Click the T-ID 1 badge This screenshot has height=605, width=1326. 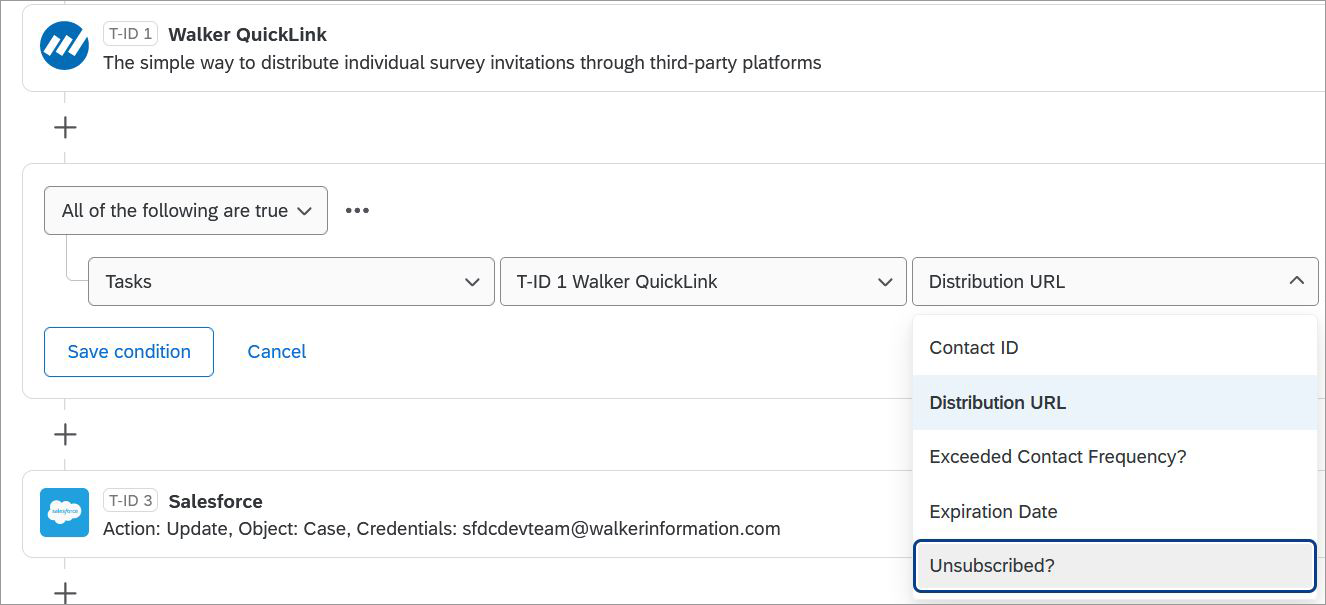click(x=130, y=34)
